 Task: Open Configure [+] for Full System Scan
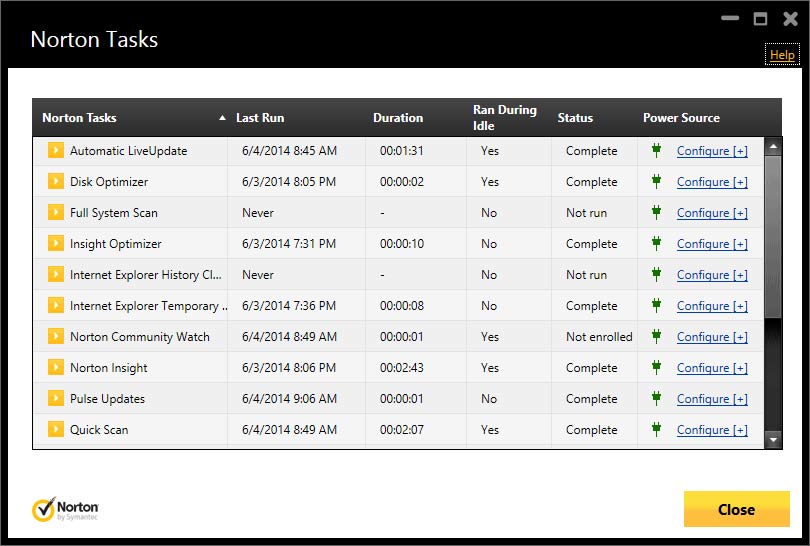coord(712,213)
